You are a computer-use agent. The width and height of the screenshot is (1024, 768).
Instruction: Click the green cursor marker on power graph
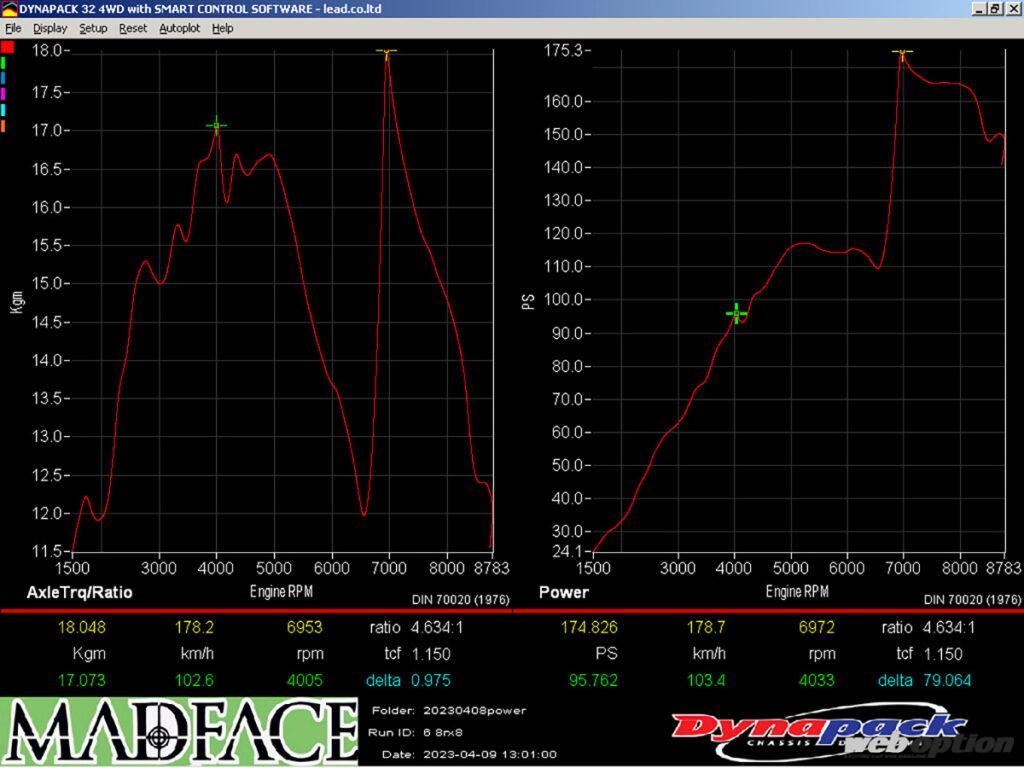click(x=737, y=314)
